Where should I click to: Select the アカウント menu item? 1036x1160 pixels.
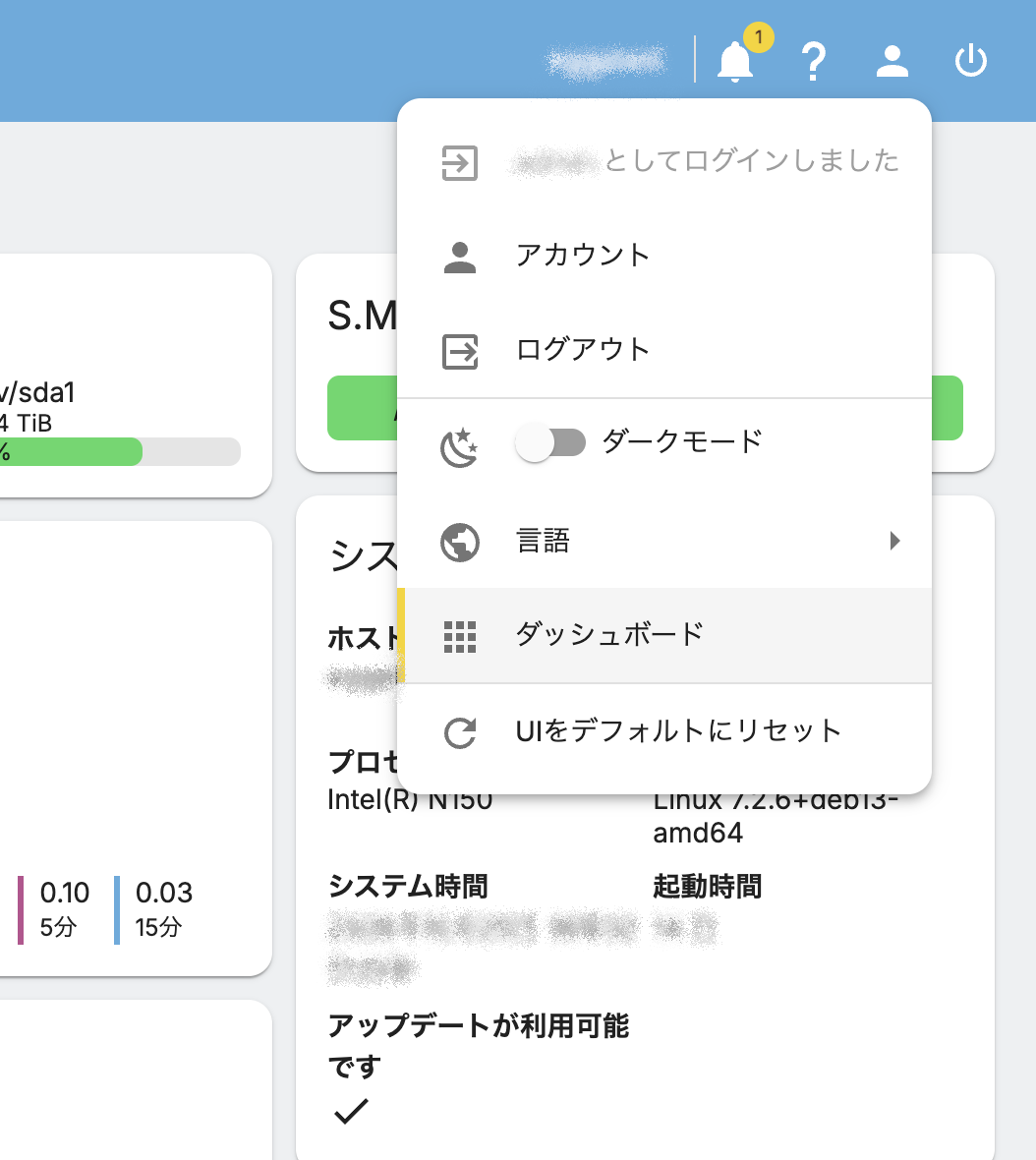(664, 256)
